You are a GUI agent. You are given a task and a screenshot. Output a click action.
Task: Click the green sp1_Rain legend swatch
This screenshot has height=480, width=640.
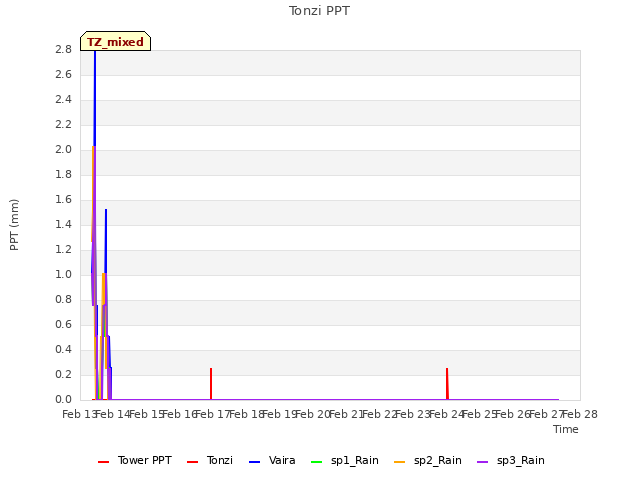(316, 462)
